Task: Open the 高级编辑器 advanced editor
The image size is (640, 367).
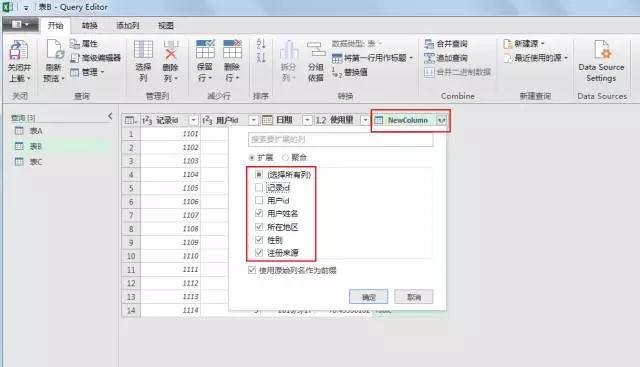Action: tap(95, 58)
